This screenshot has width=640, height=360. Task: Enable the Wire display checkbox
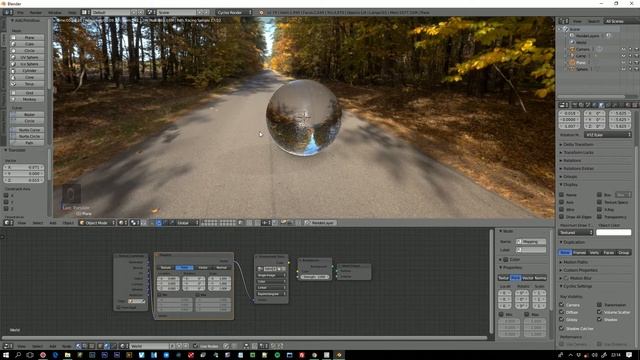[562, 209]
